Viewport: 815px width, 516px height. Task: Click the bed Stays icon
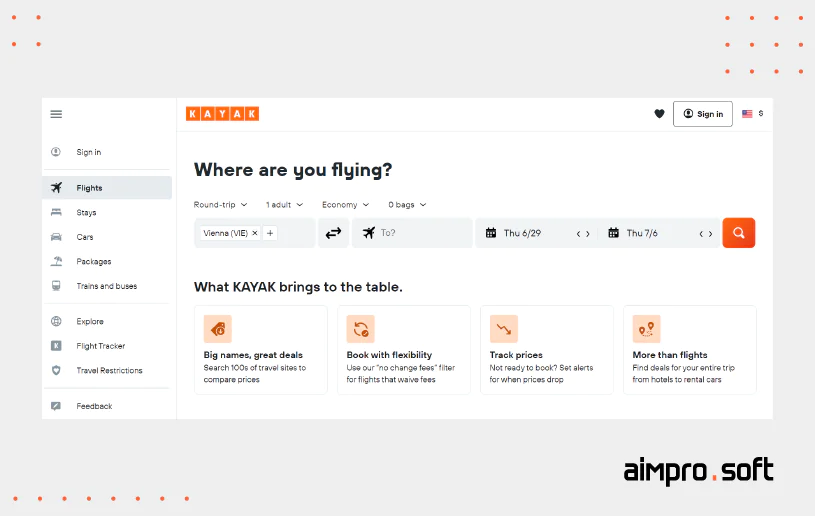(56, 212)
